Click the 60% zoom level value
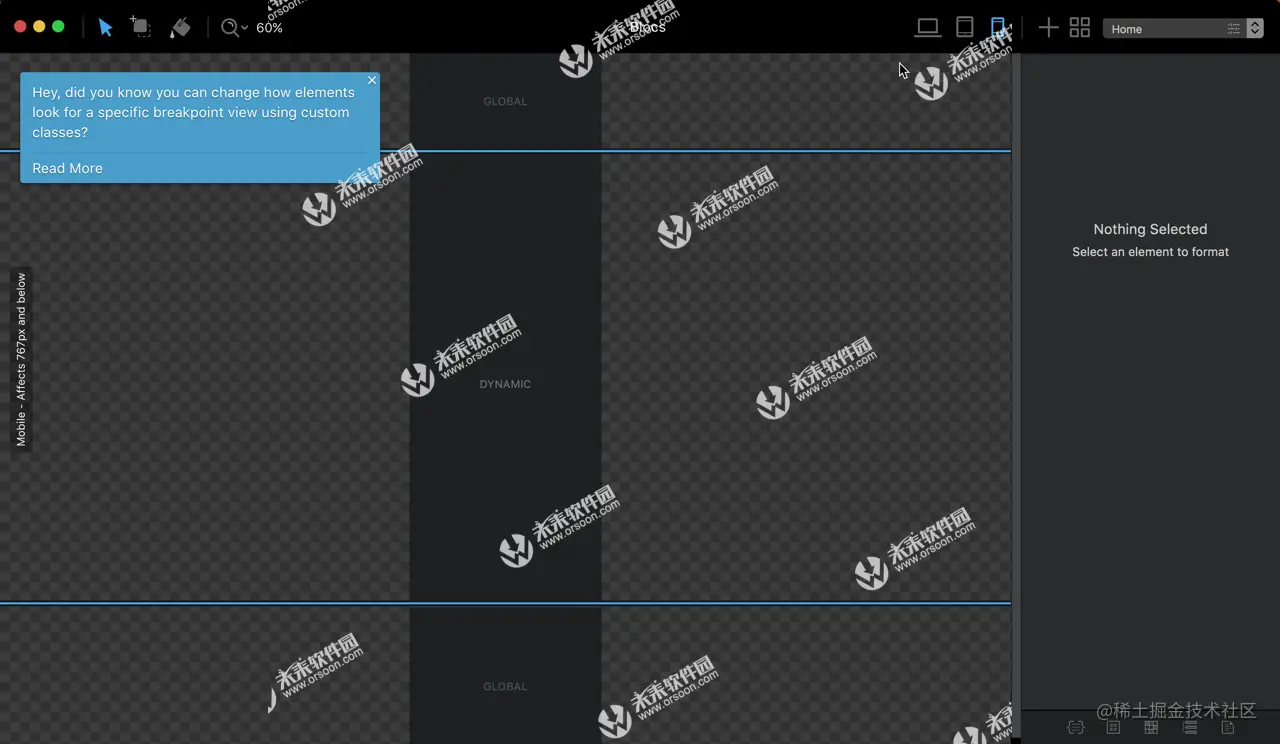Viewport: 1280px width, 744px height. [x=269, y=28]
